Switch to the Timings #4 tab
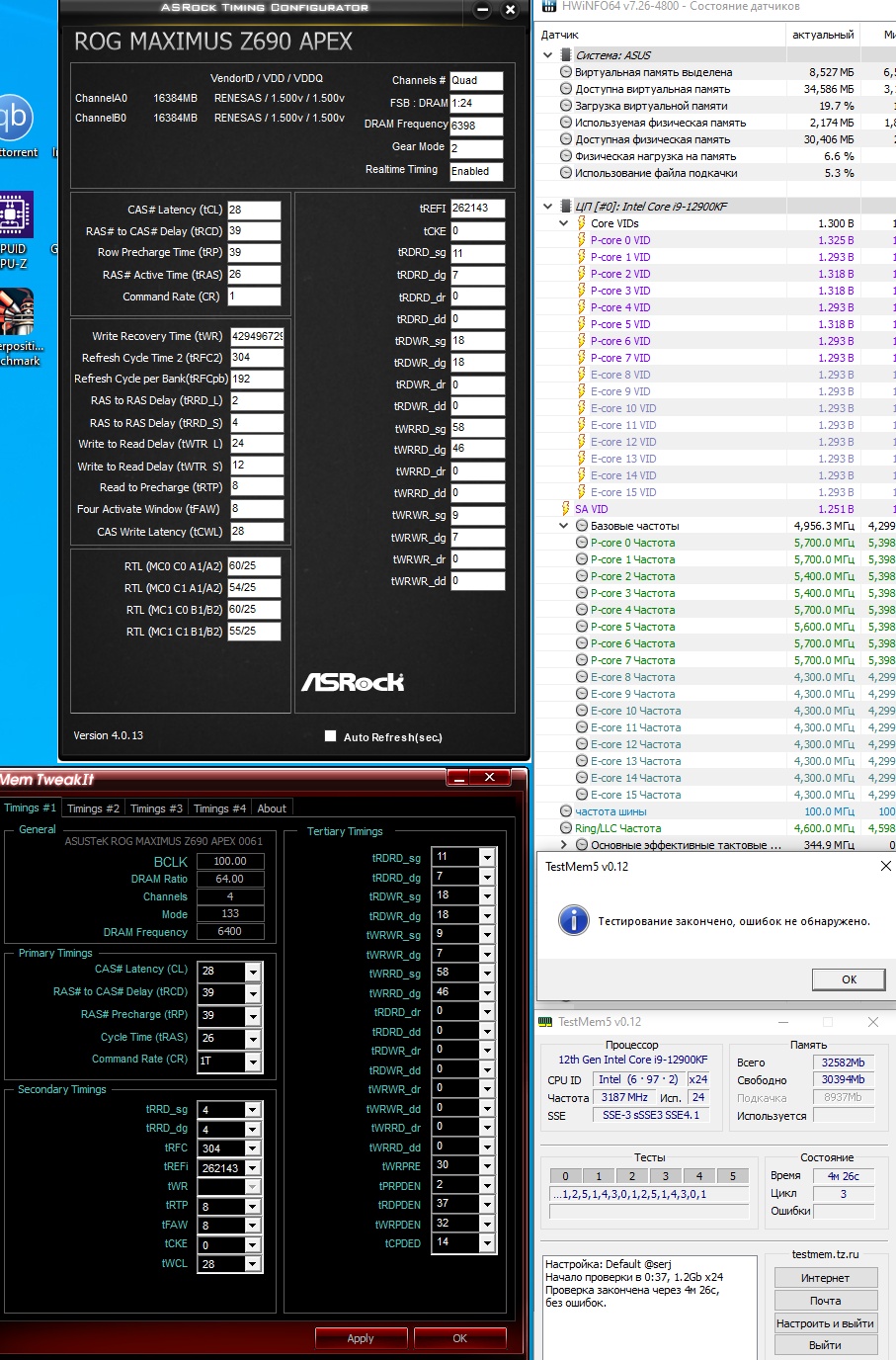Viewport: 896px width, 1360px height. click(219, 808)
